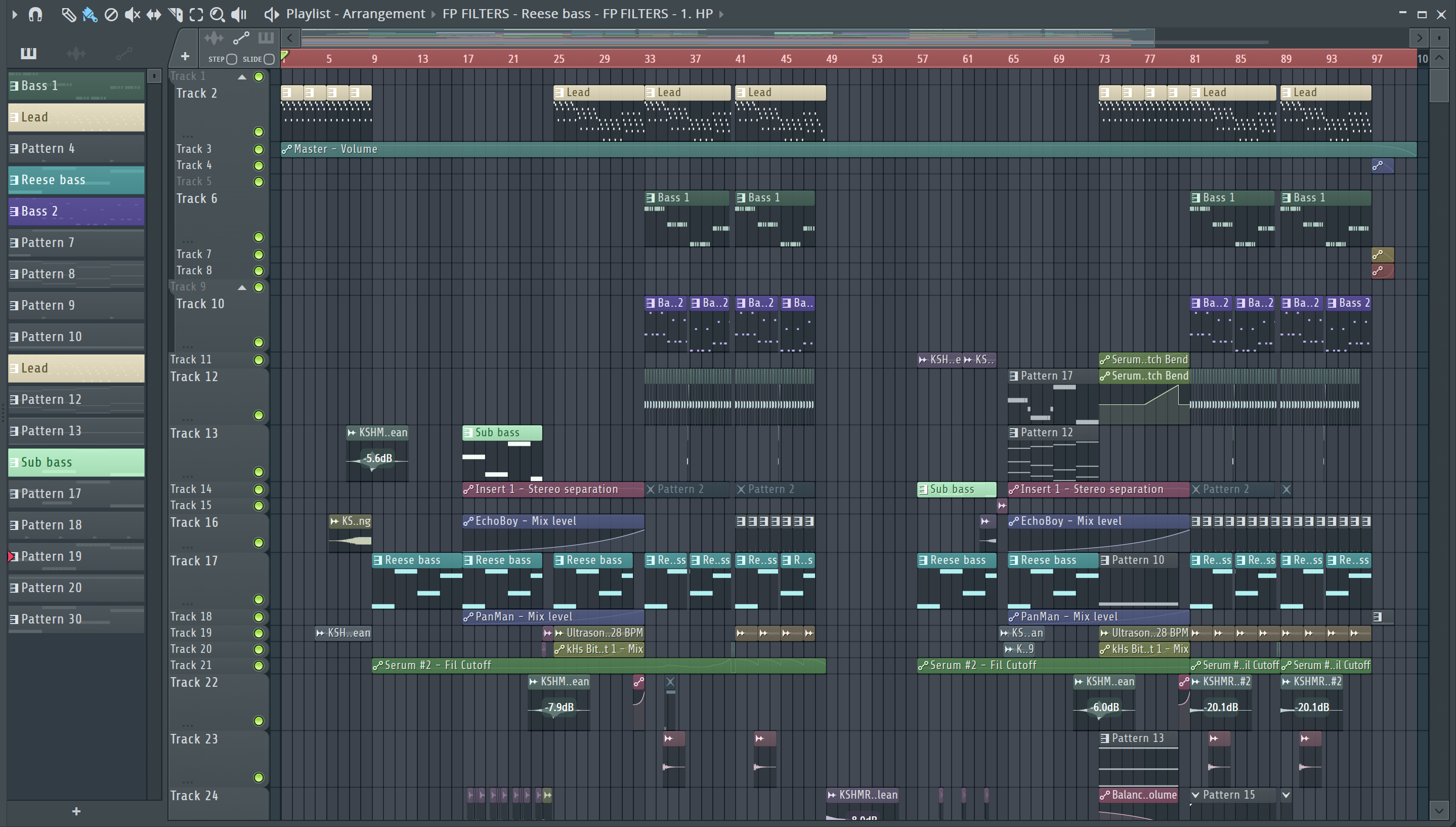Collapse Track 9 group arrow
Image resolution: width=1456 pixels, height=827 pixels.
[242, 287]
